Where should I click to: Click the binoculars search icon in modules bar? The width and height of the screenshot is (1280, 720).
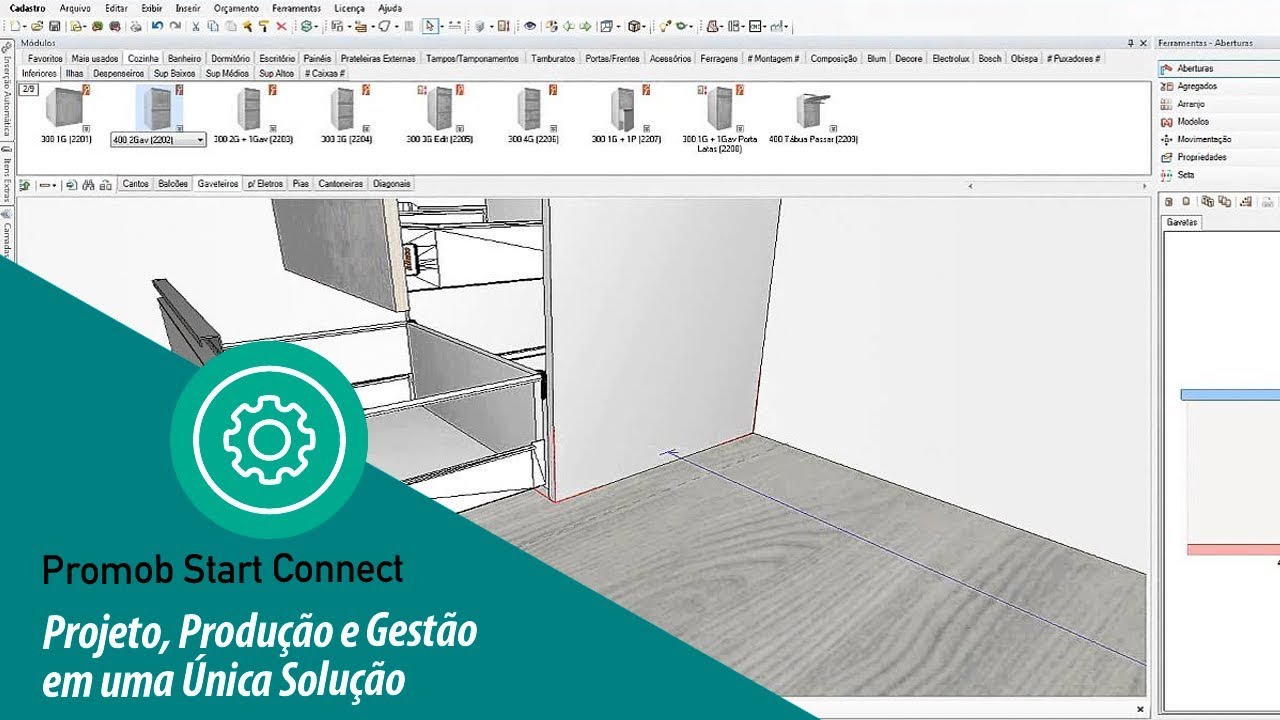[88, 185]
